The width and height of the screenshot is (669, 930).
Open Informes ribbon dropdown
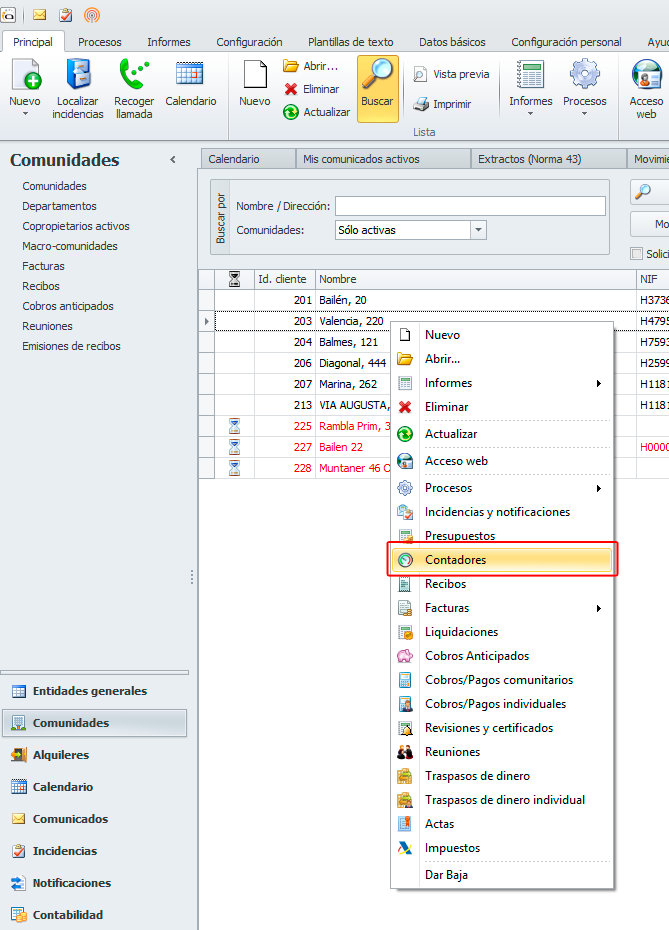point(530,89)
